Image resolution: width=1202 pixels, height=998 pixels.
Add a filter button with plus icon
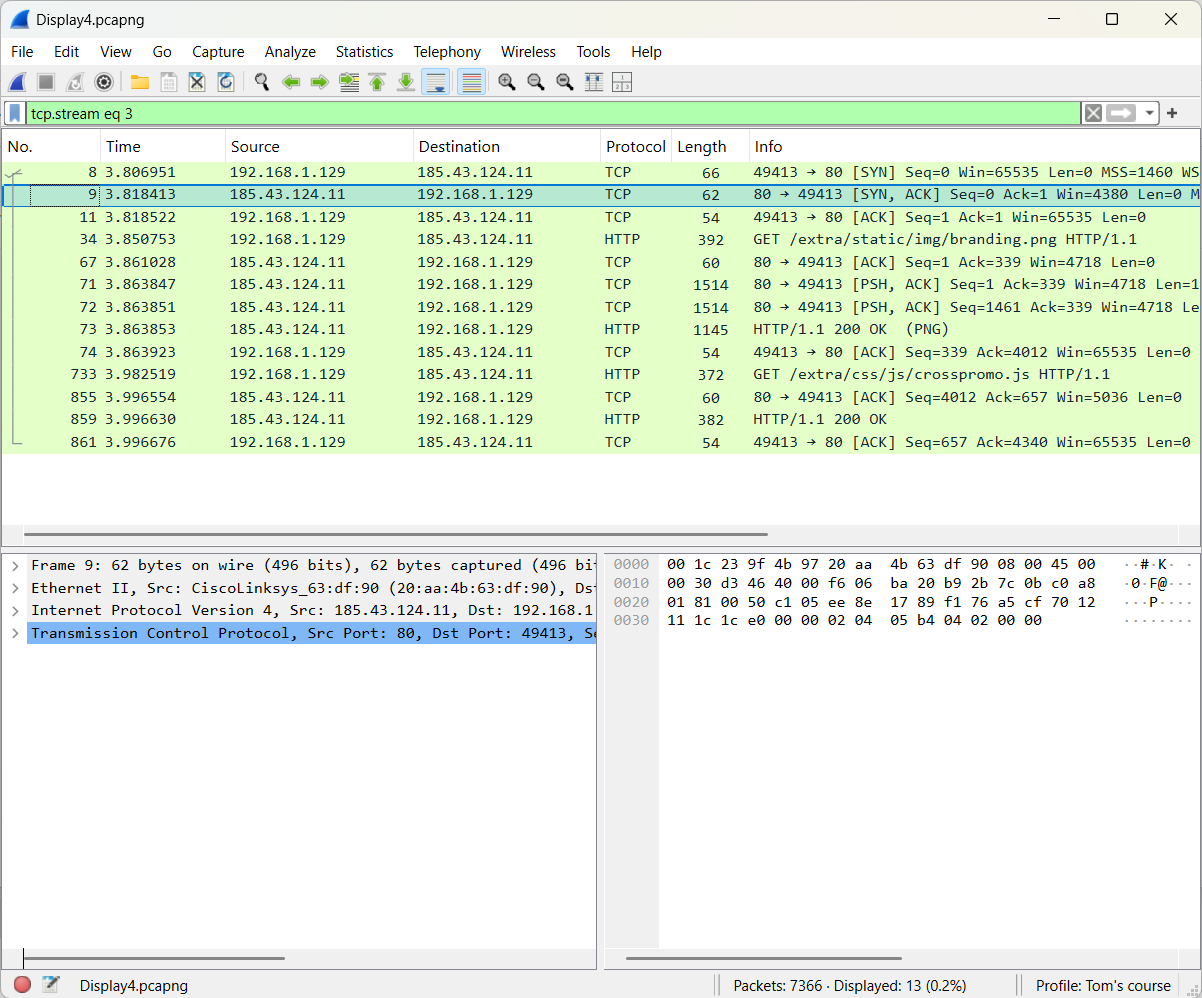click(1172, 113)
